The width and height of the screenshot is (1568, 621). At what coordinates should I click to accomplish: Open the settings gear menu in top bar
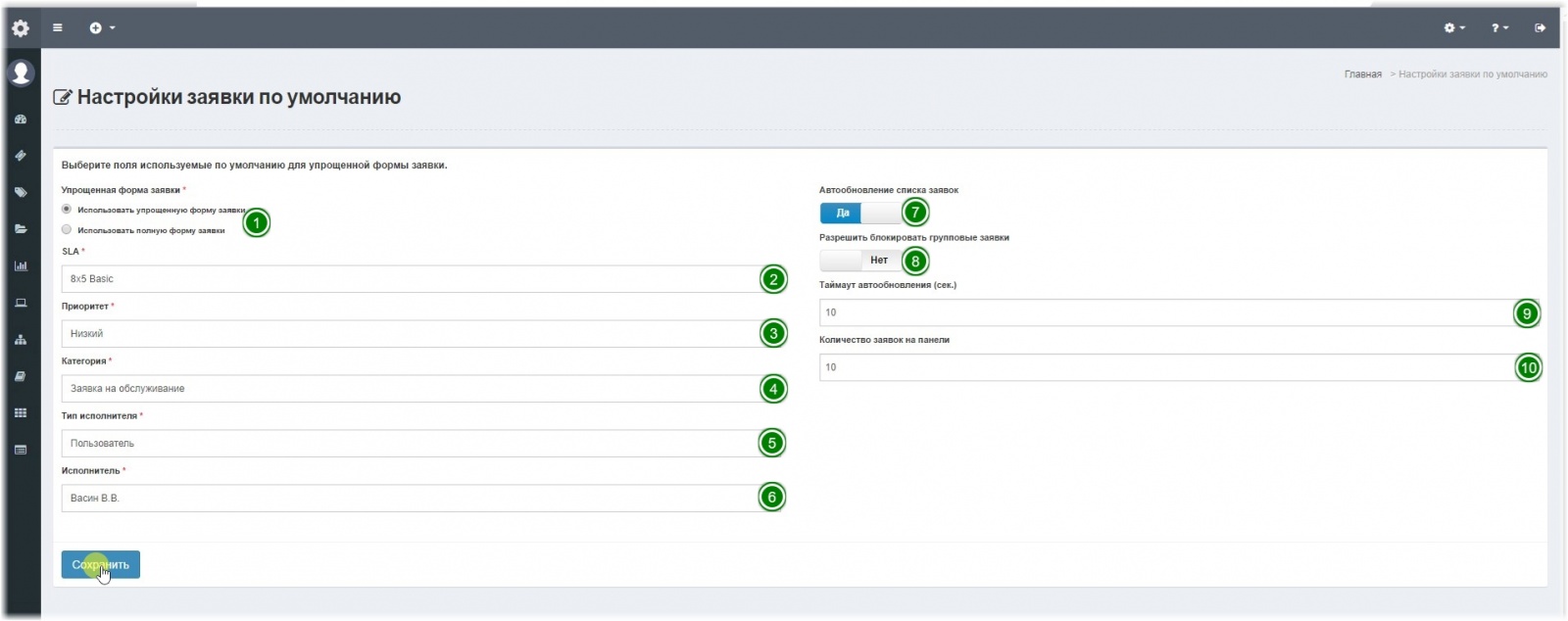[1454, 28]
